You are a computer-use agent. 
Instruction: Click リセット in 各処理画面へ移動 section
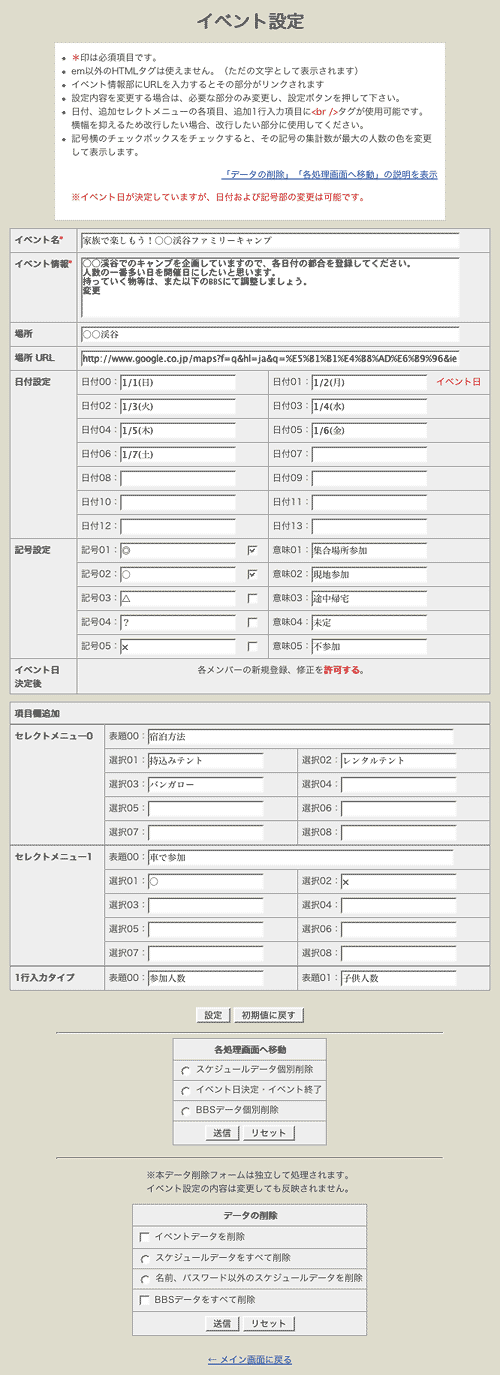[x=268, y=1133]
